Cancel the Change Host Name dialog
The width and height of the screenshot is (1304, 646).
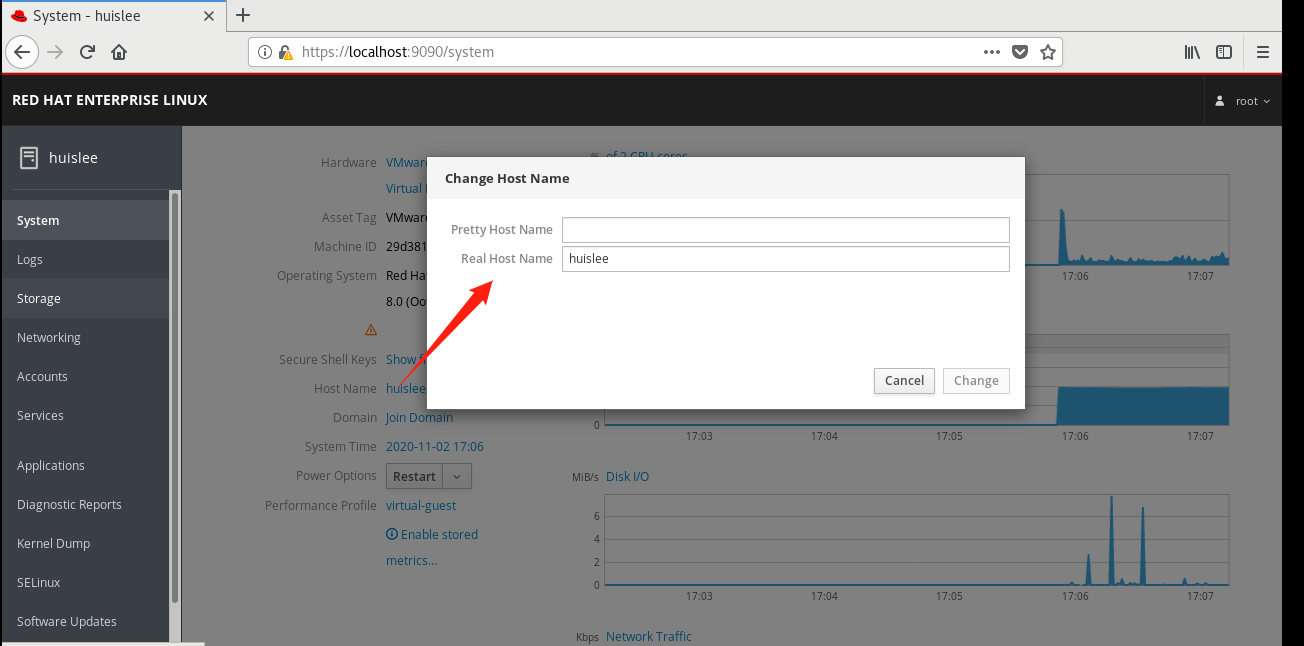(x=904, y=381)
